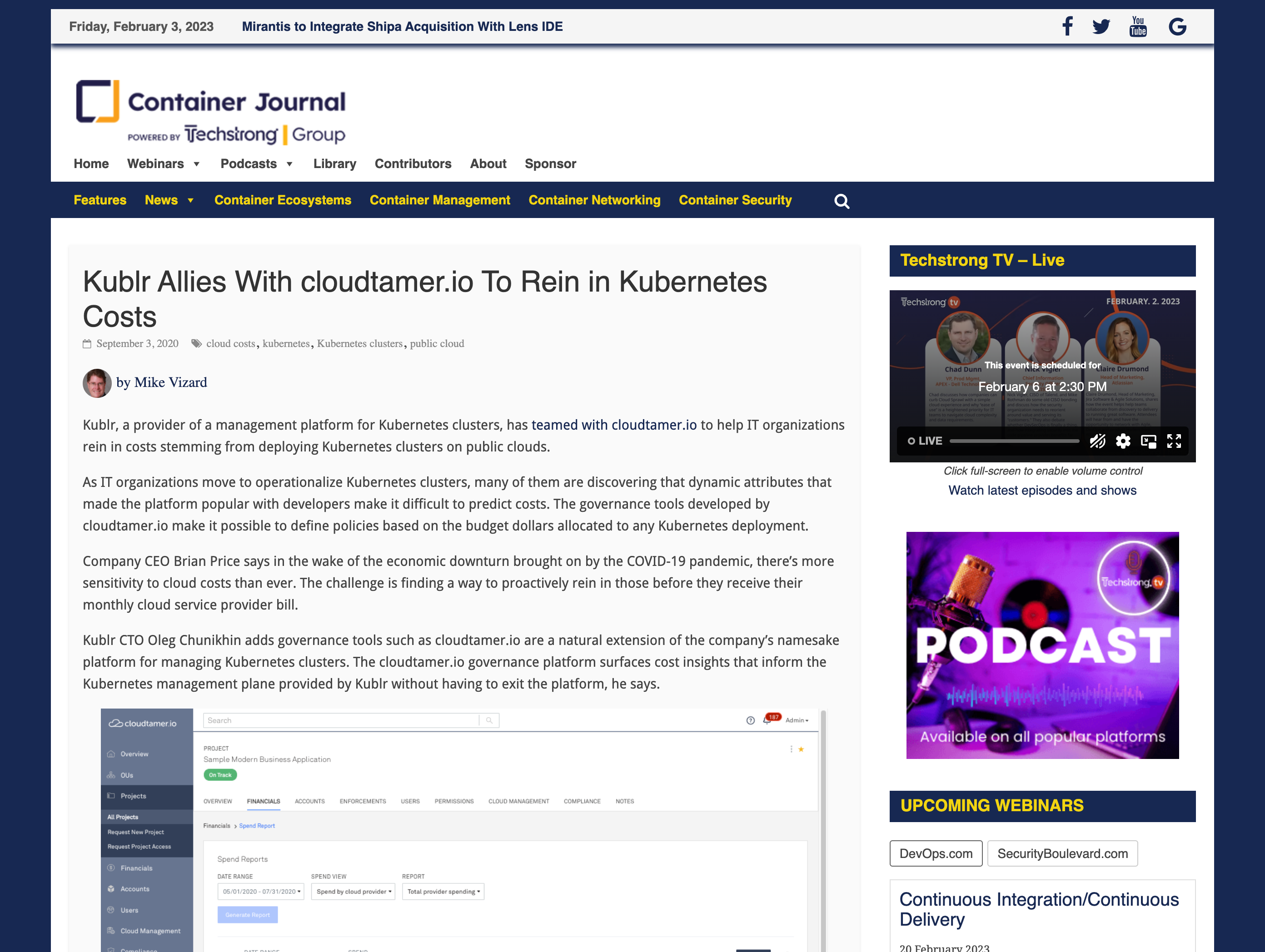Screen dimensions: 1265x952
Task: Open the Library menu item
Action: tap(334, 164)
